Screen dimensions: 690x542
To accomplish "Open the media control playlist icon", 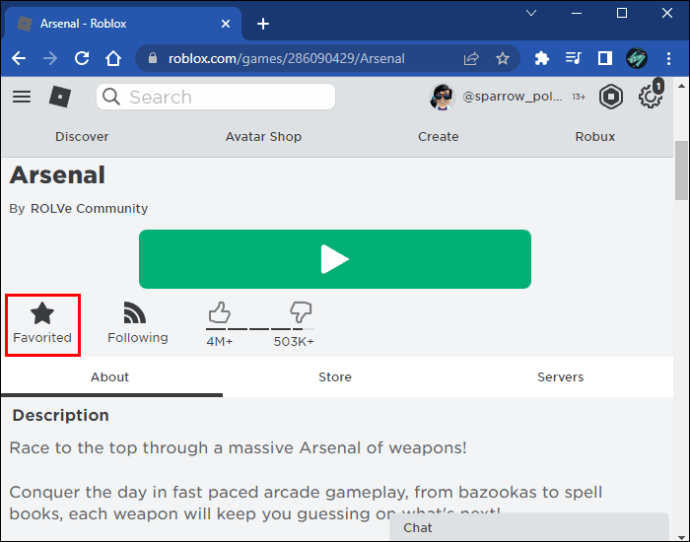I will [x=573, y=58].
